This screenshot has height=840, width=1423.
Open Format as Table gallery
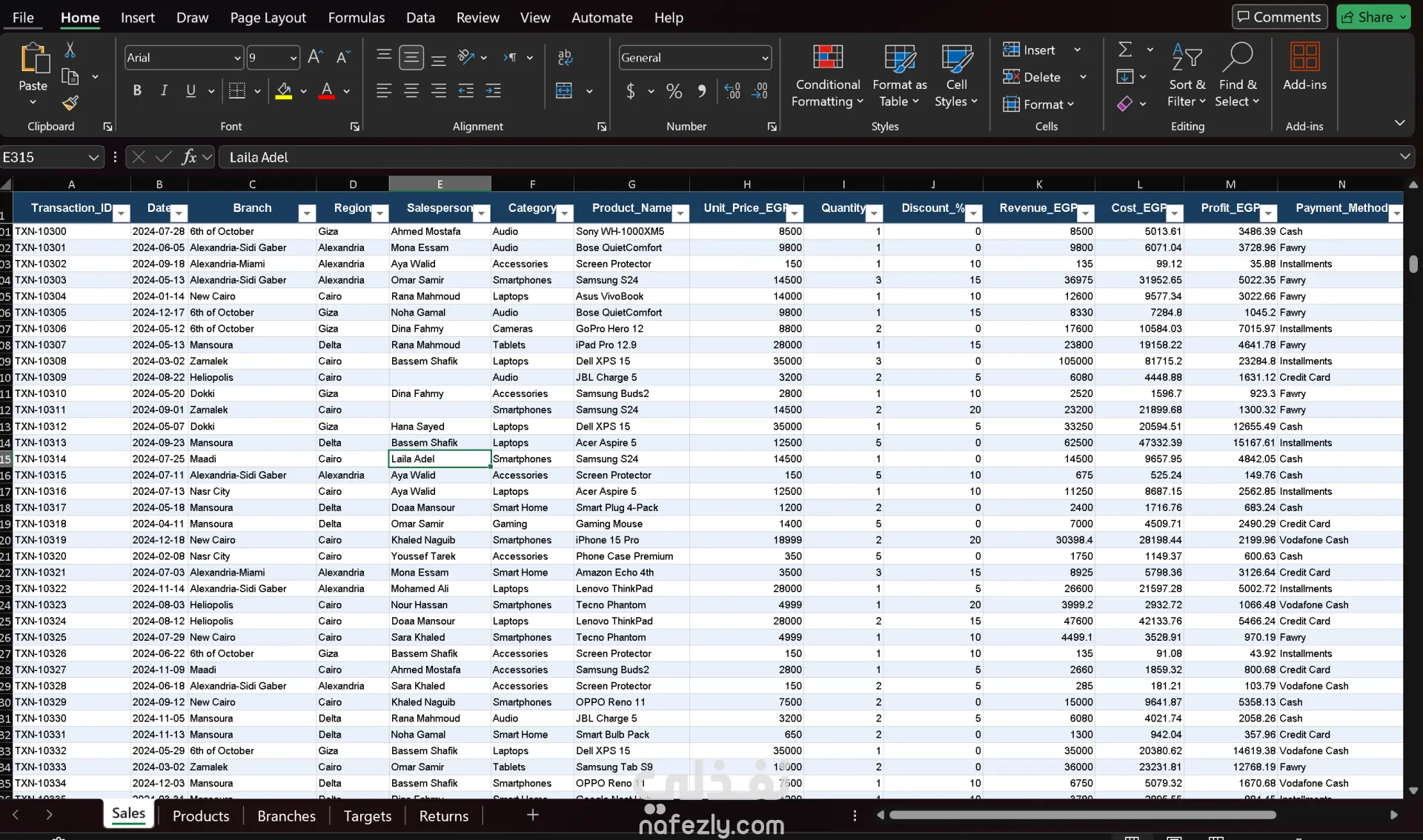(900, 76)
